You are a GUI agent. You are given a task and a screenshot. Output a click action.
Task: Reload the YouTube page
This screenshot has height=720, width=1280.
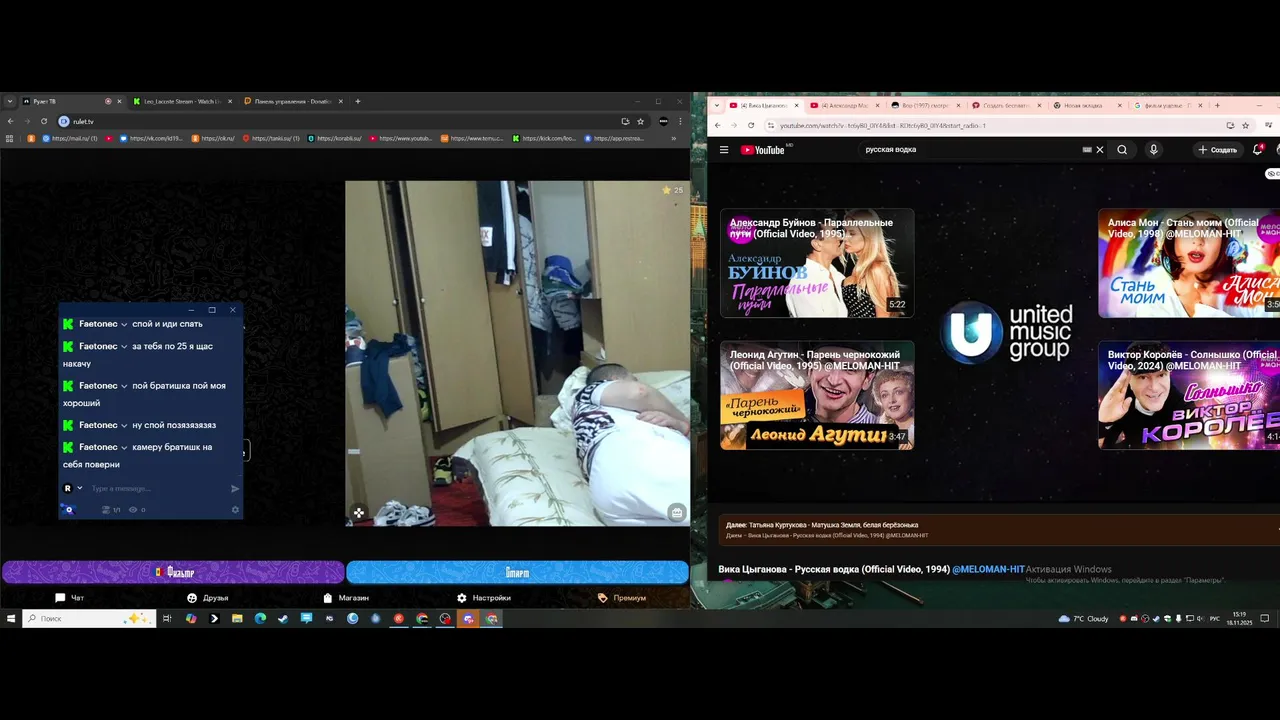pos(749,125)
